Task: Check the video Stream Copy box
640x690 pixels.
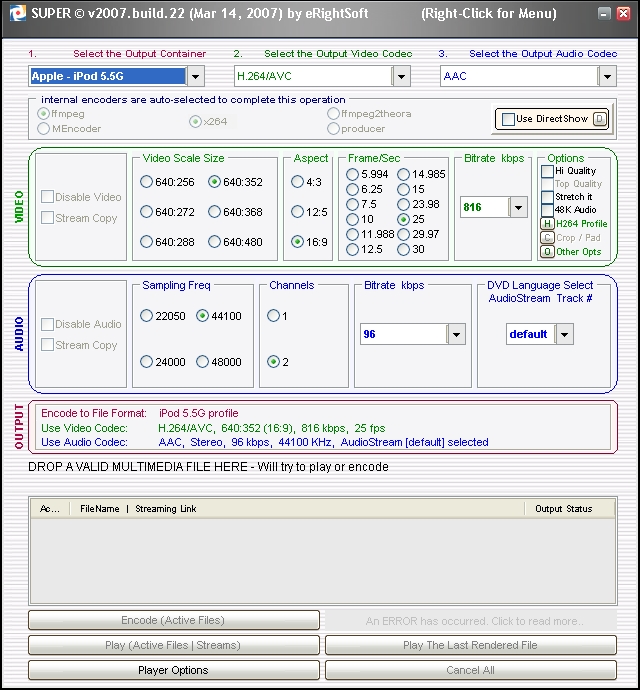Action: (47, 218)
